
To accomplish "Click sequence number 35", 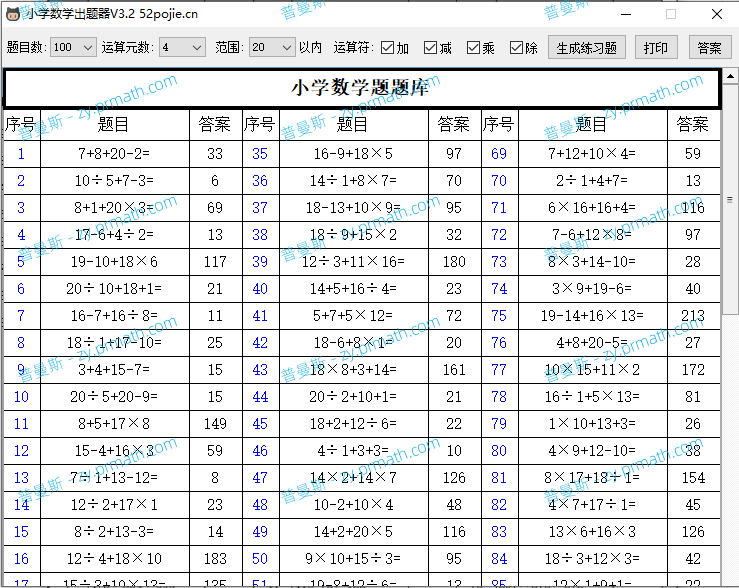I will 260,154.
